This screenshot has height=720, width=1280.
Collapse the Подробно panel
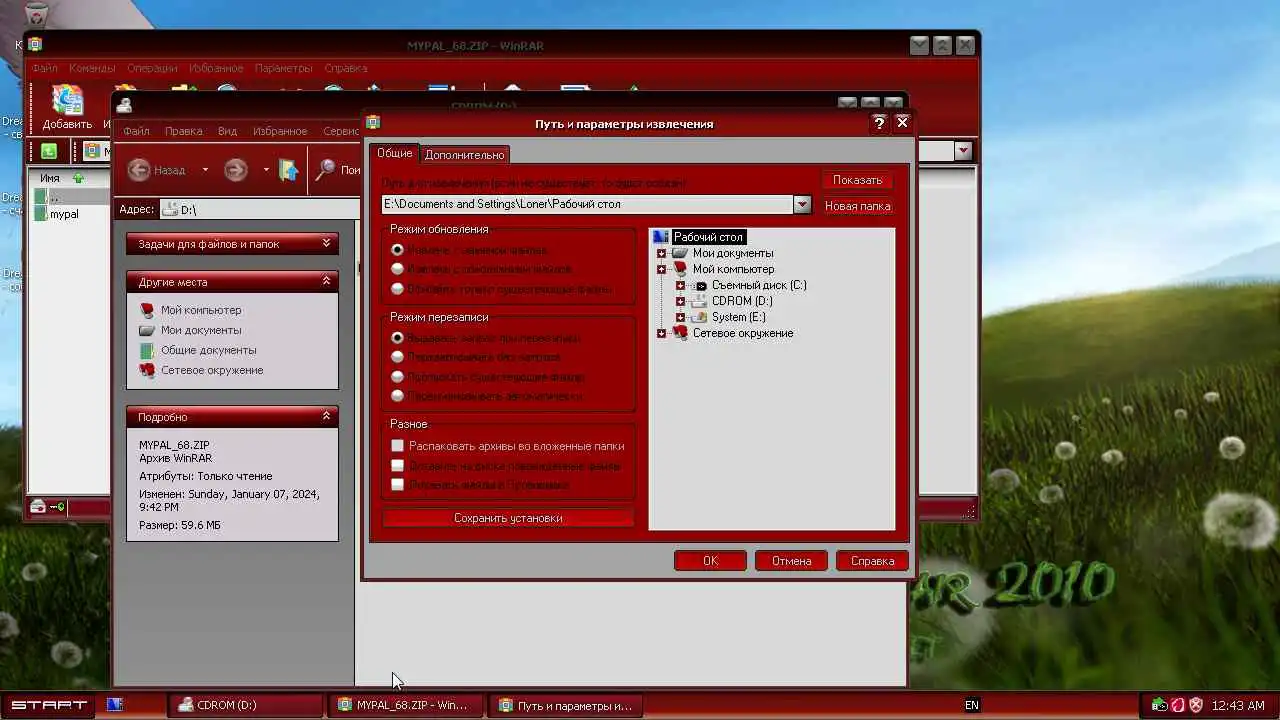click(x=326, y=416)
